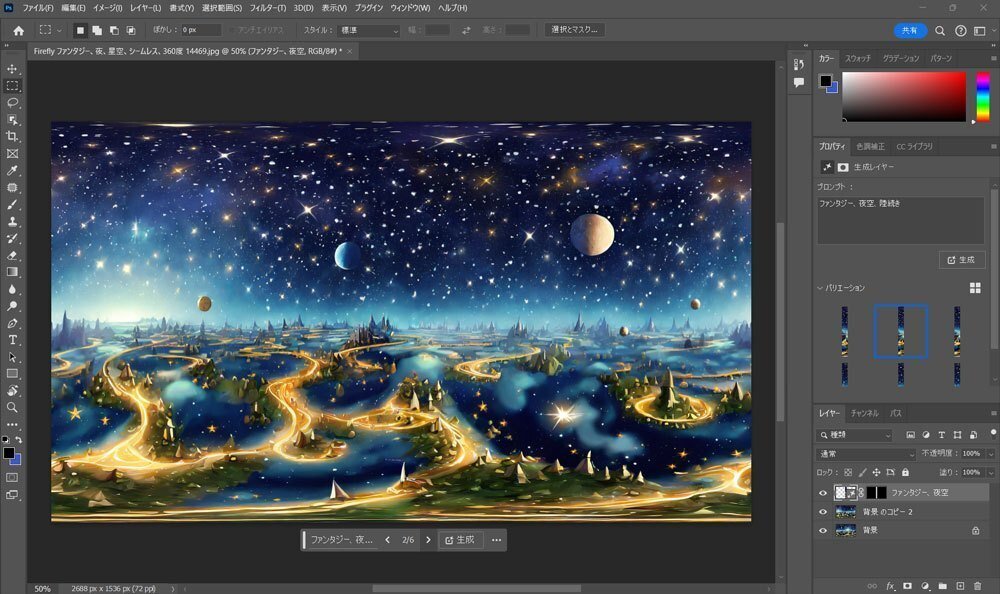Hide the 背景 のコピー 2 layer eye
Screen dimensions: 1000x594
coord(823,512)
